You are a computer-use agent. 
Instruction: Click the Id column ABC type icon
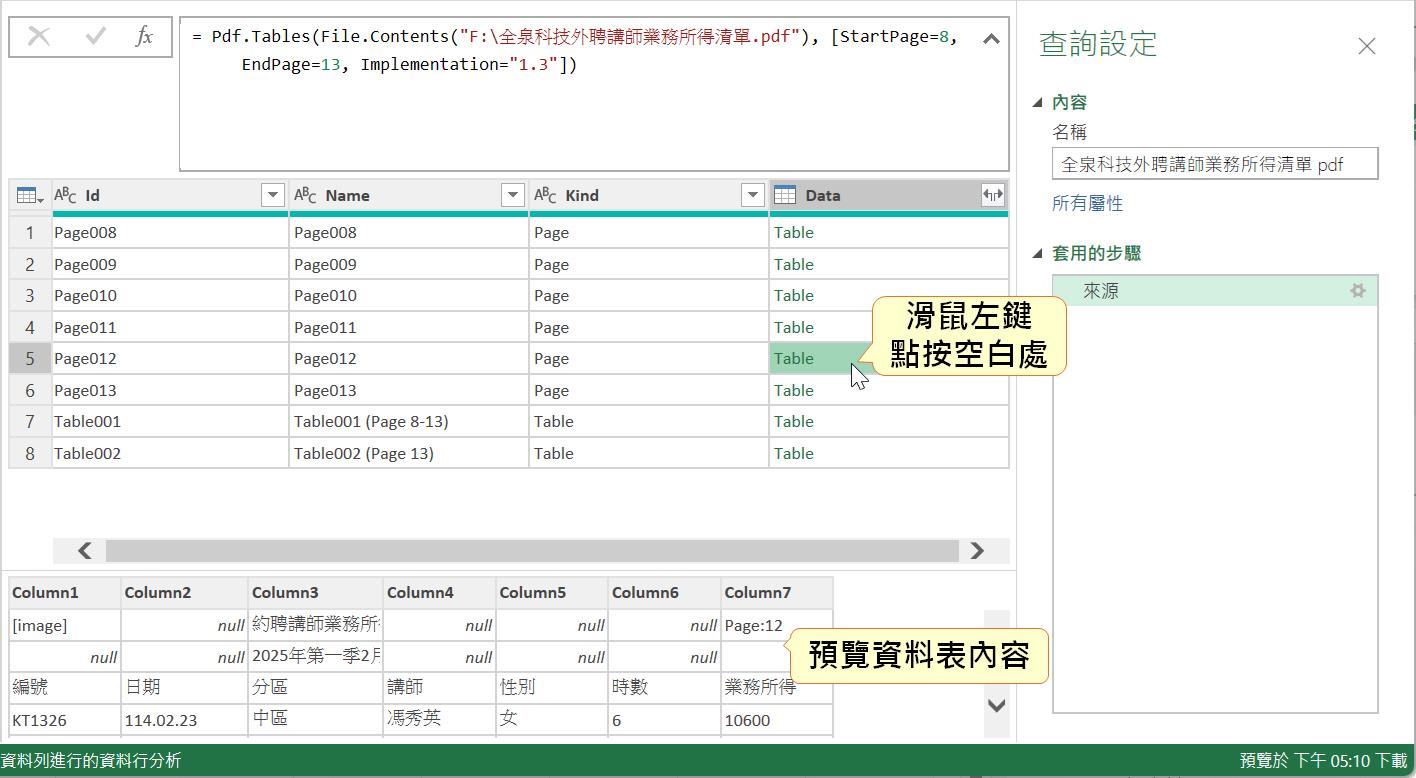pyautogui.click(x=66, y=196)
